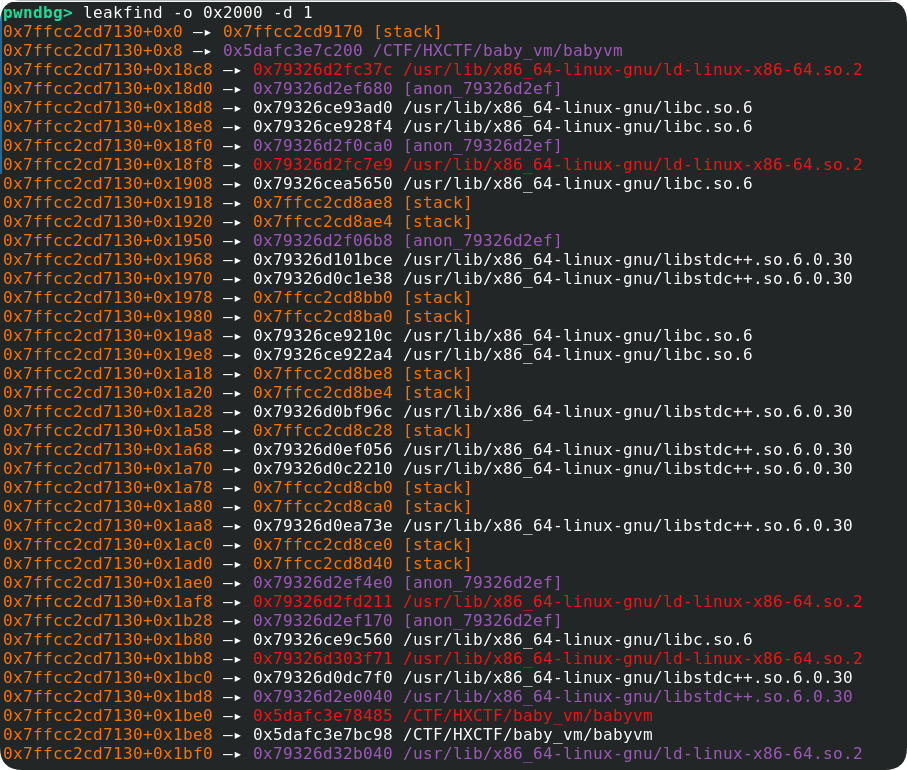Select libc address 0x79326ce922a4
The width and height of the screenshot is (907, 770).
[x=323, y=354]
